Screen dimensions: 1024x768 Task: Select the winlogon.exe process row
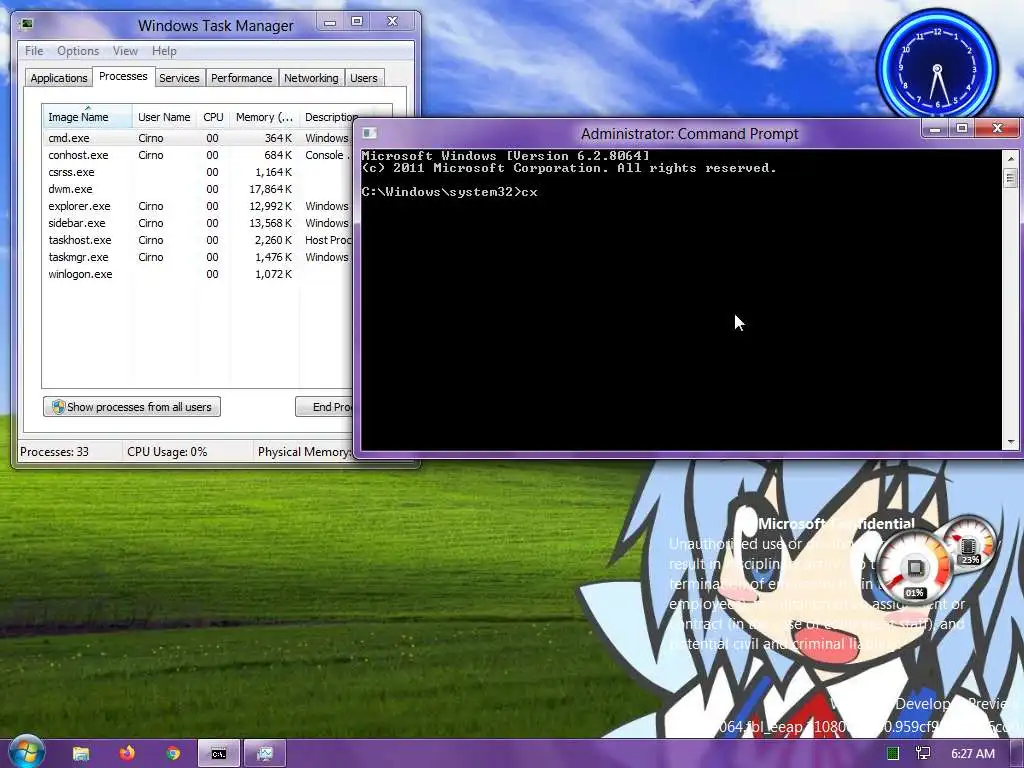pos(198,274)
